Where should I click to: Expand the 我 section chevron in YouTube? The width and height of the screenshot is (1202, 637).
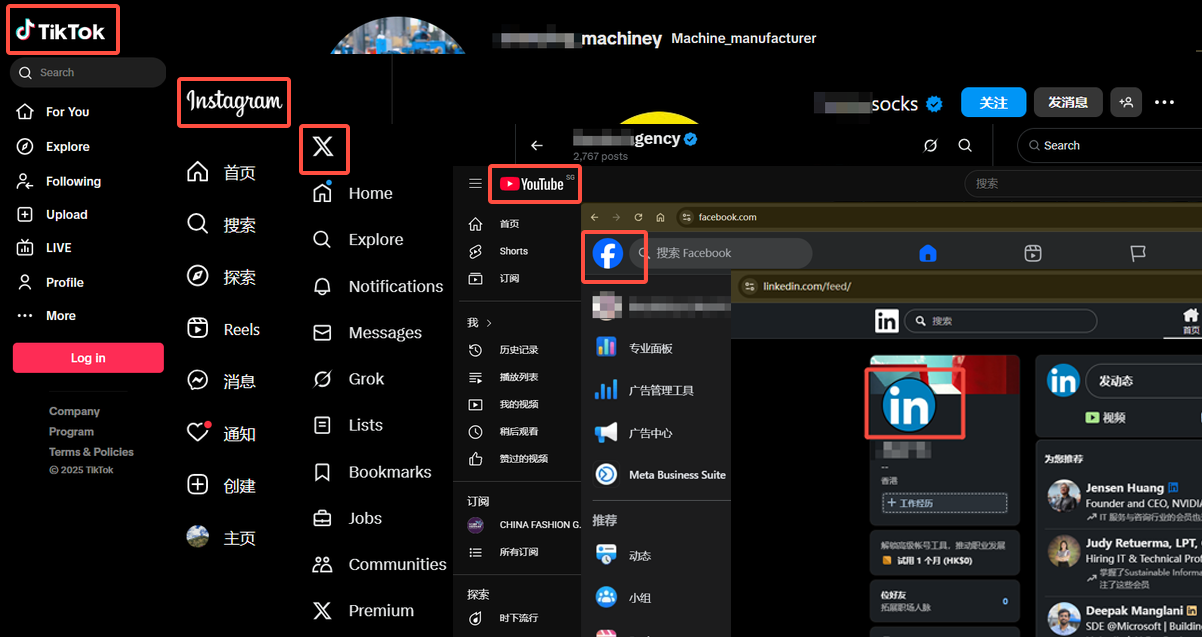click(x=489, y=323)
